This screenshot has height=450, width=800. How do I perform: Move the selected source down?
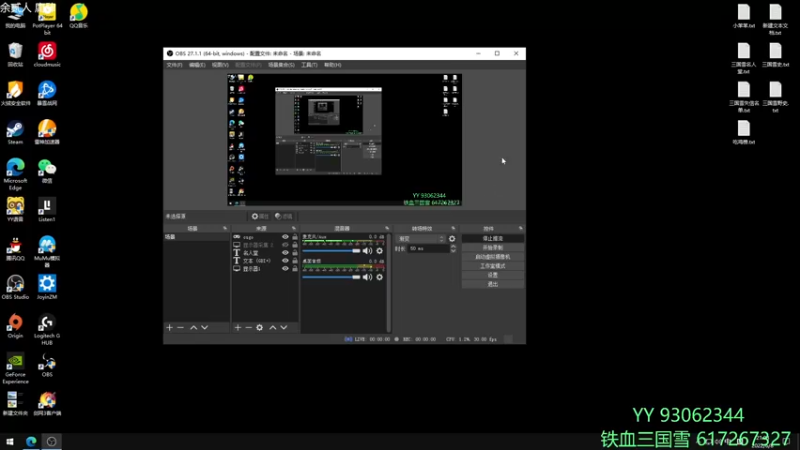click(284, 328)
